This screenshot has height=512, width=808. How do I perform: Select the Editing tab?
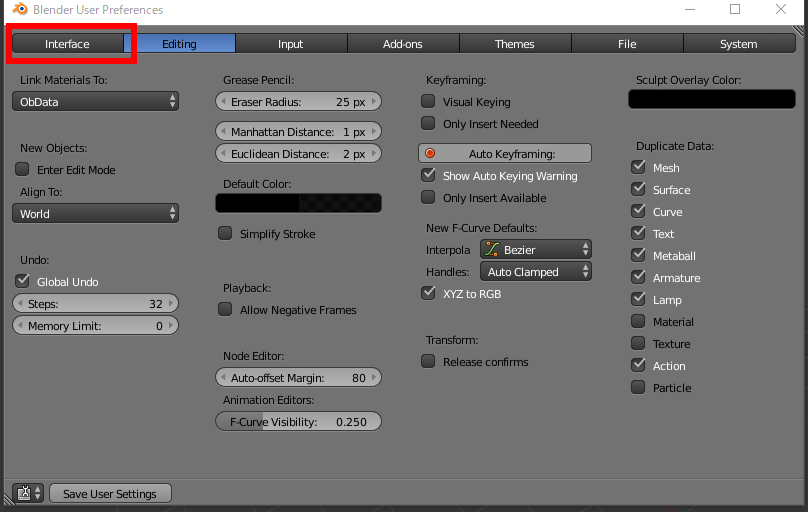[x=179, y=44]
